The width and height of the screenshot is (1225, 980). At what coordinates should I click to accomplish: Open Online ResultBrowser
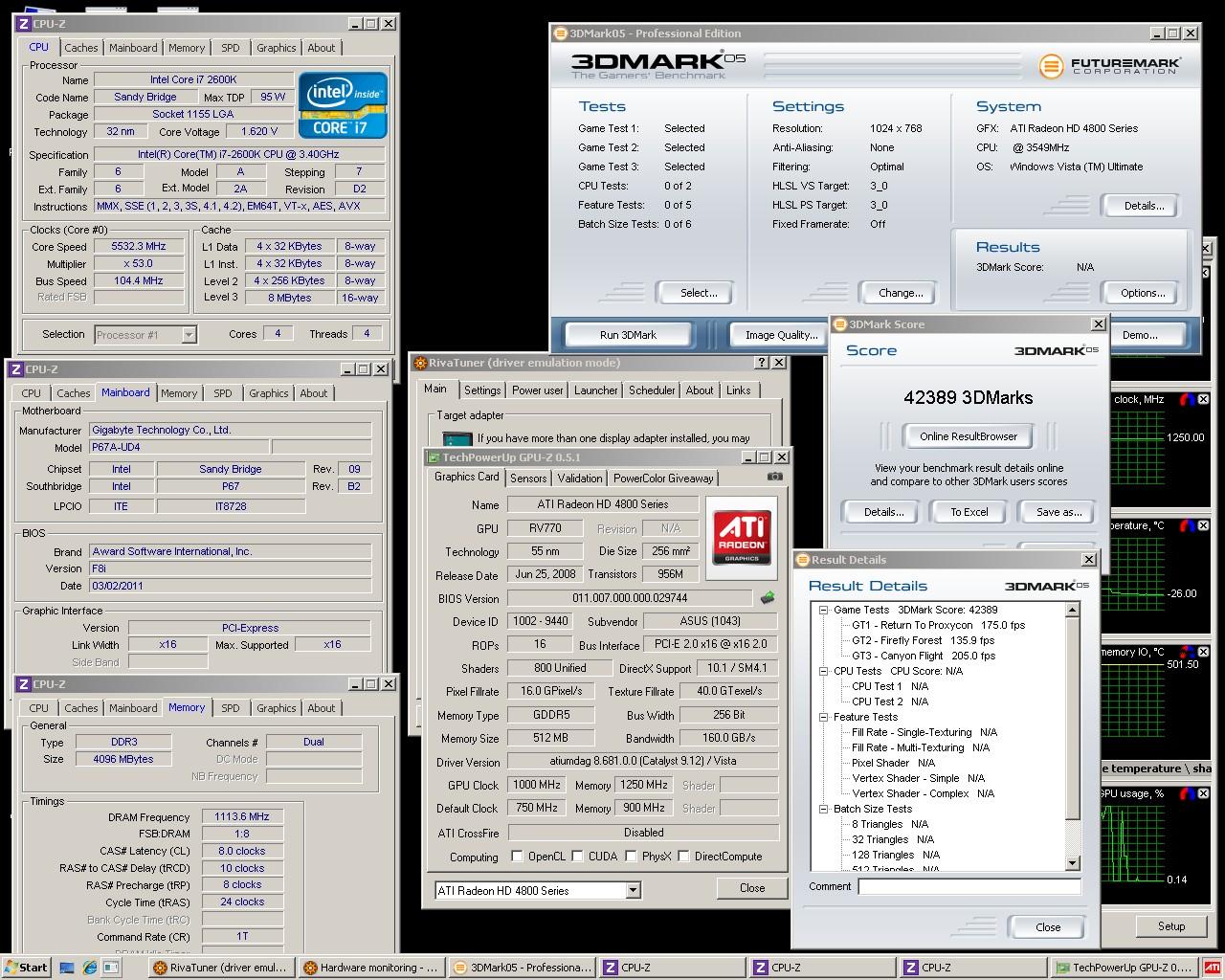(x=969, y=436)
